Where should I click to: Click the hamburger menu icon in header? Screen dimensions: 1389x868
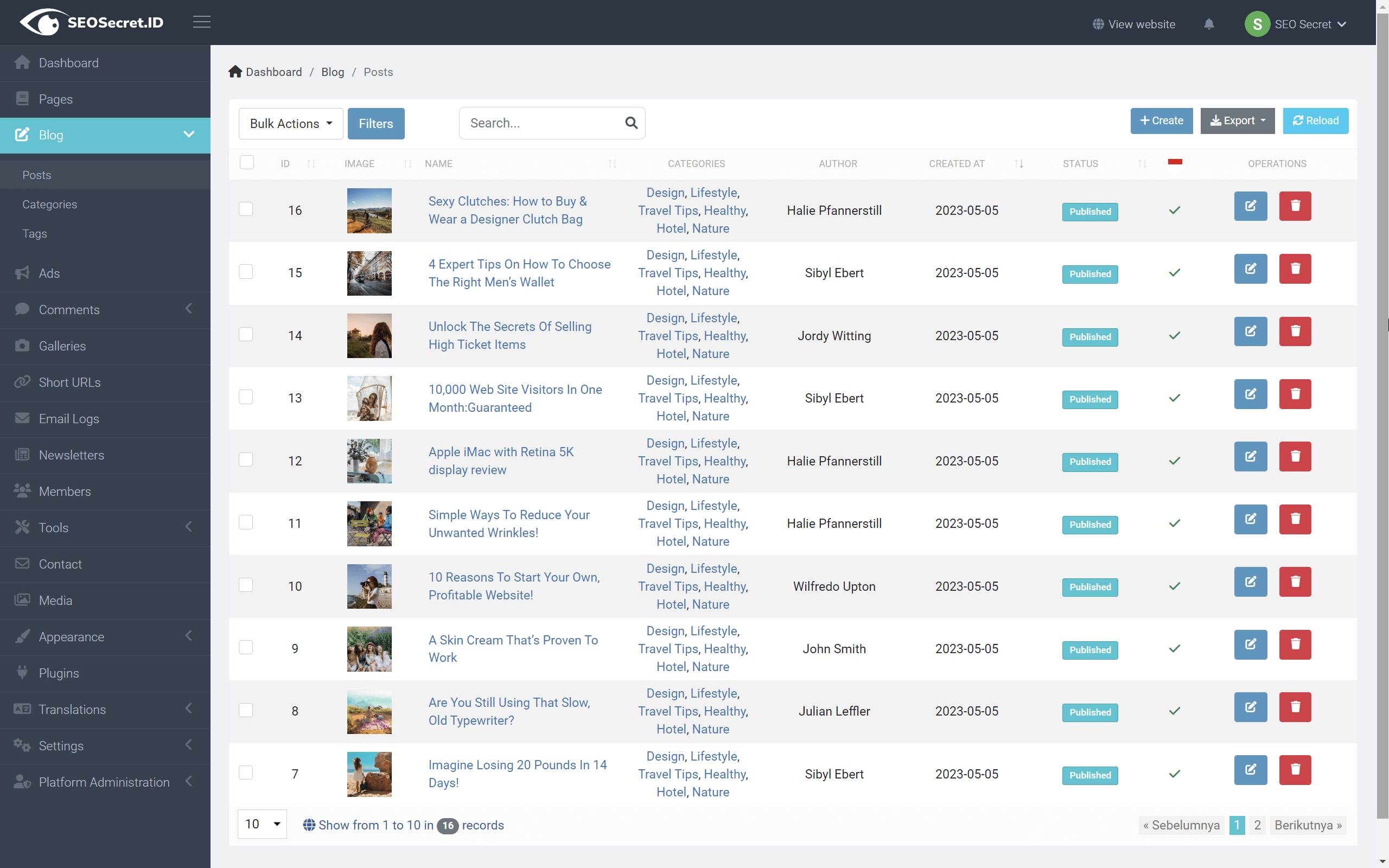(201, 22)
